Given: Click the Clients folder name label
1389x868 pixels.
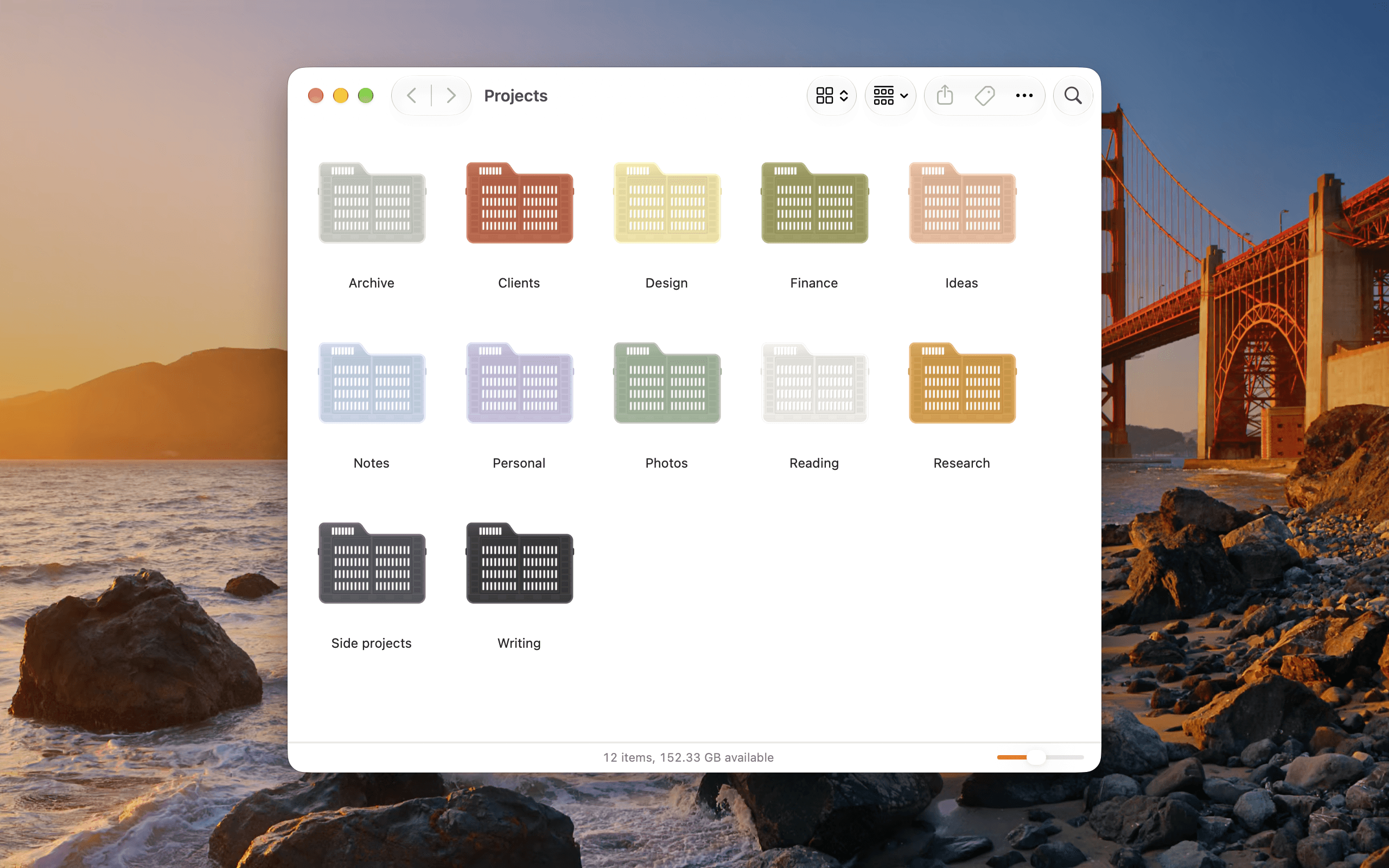Looking at the screenshot, I should (x=519, y=283).
